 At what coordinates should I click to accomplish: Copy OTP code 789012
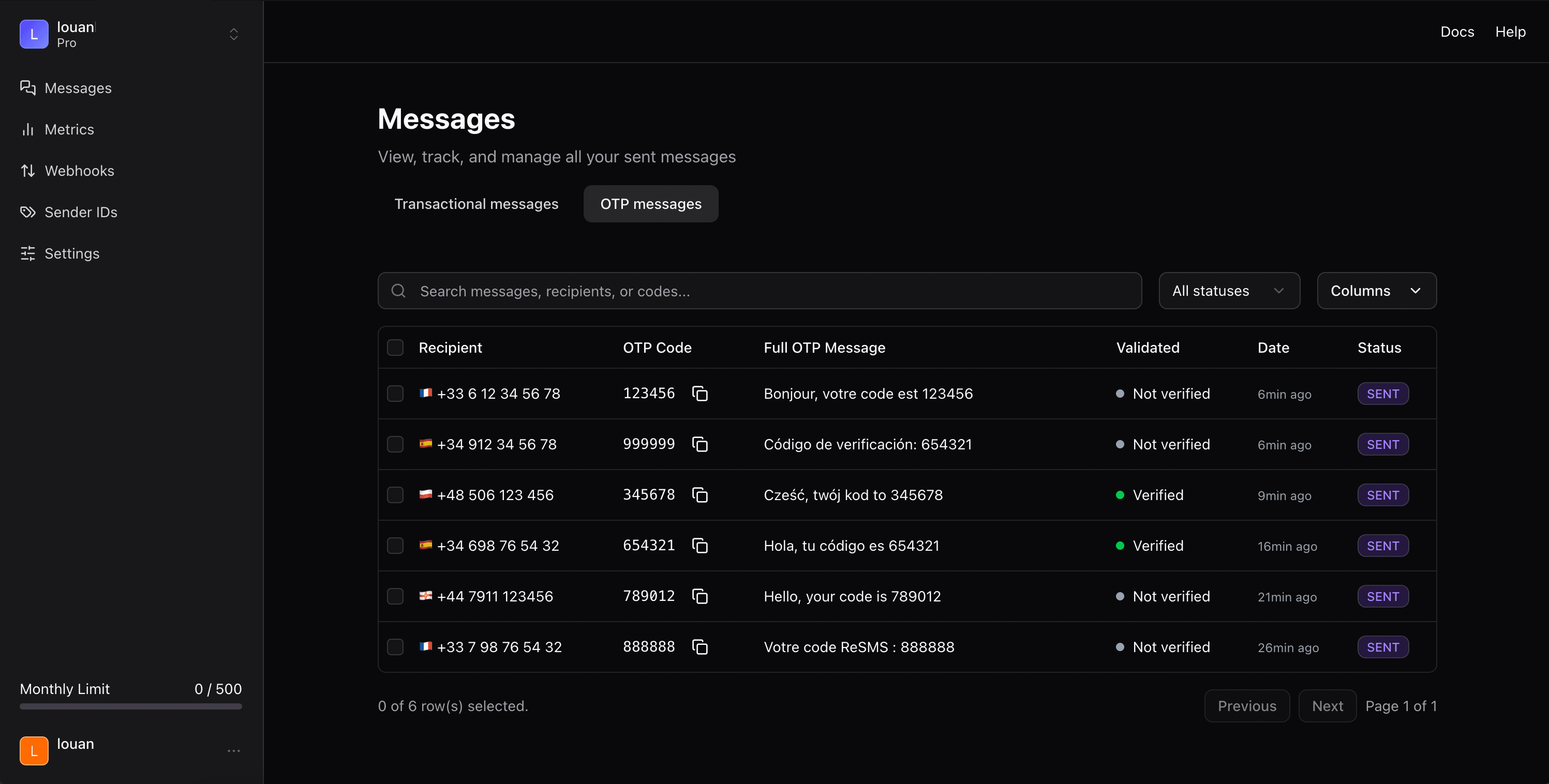699,596
